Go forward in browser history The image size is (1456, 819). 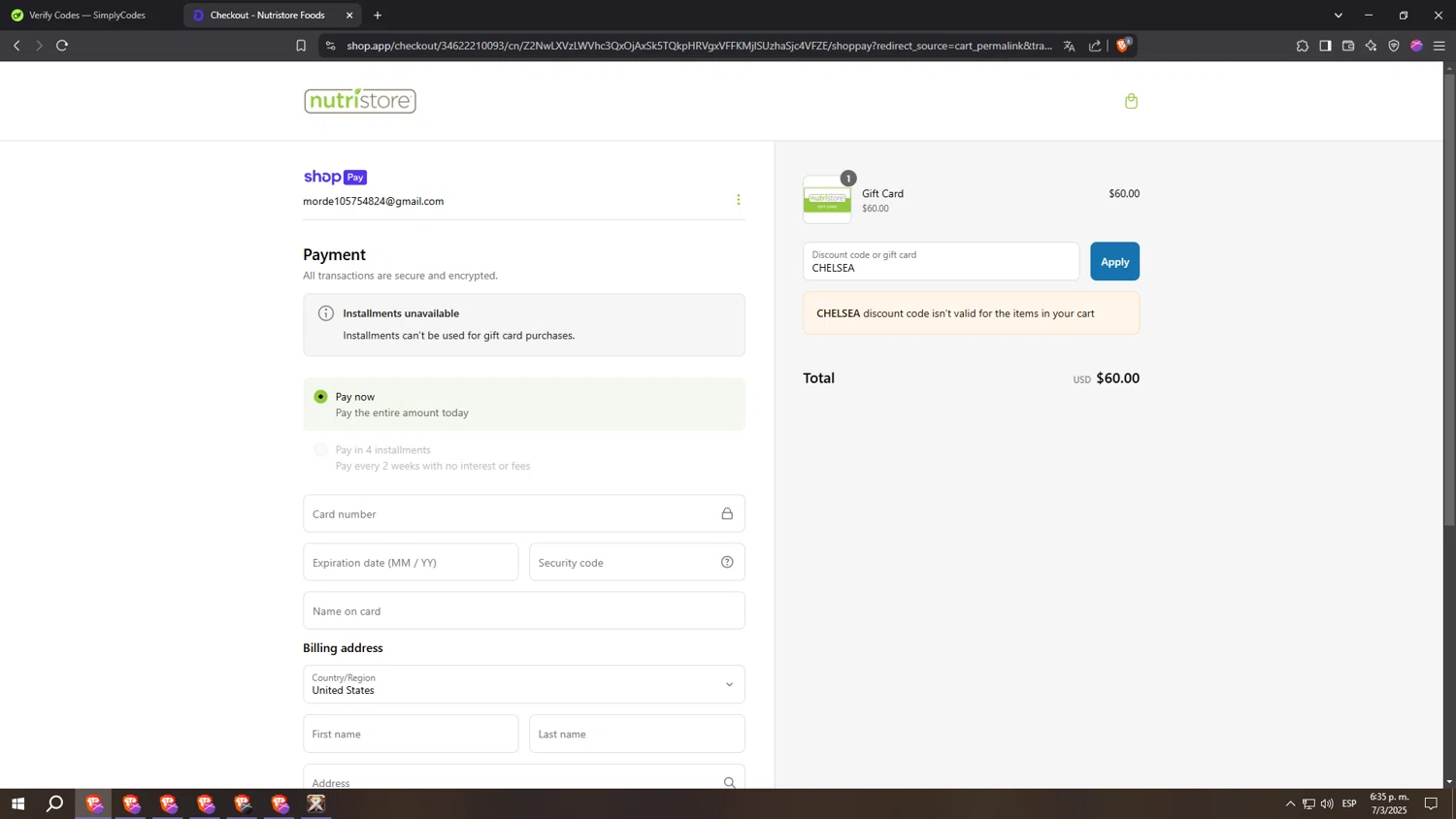[39, 46]
